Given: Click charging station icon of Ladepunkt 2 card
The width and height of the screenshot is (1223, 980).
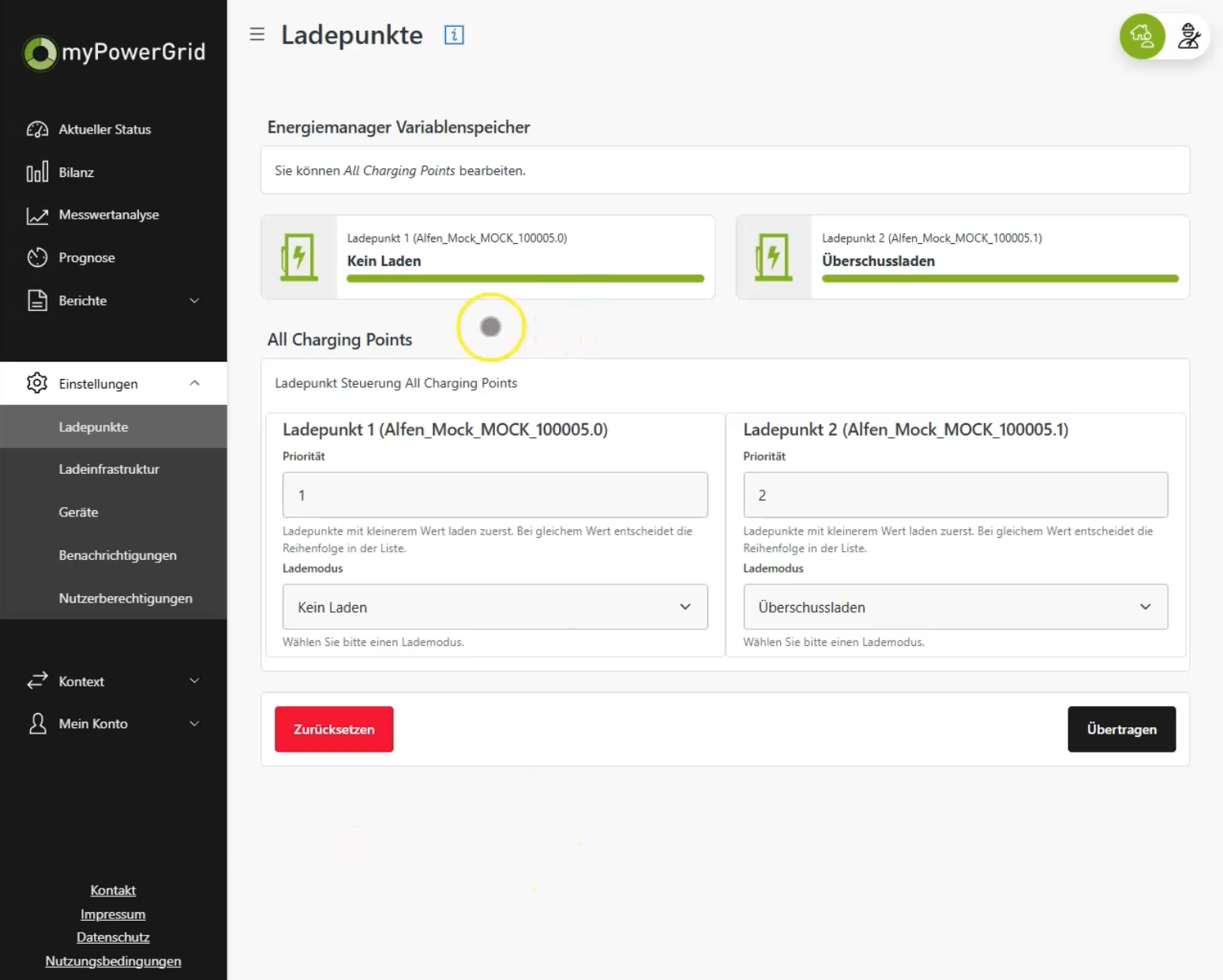Looking at the screenshot, I should [x=774, y=257].
